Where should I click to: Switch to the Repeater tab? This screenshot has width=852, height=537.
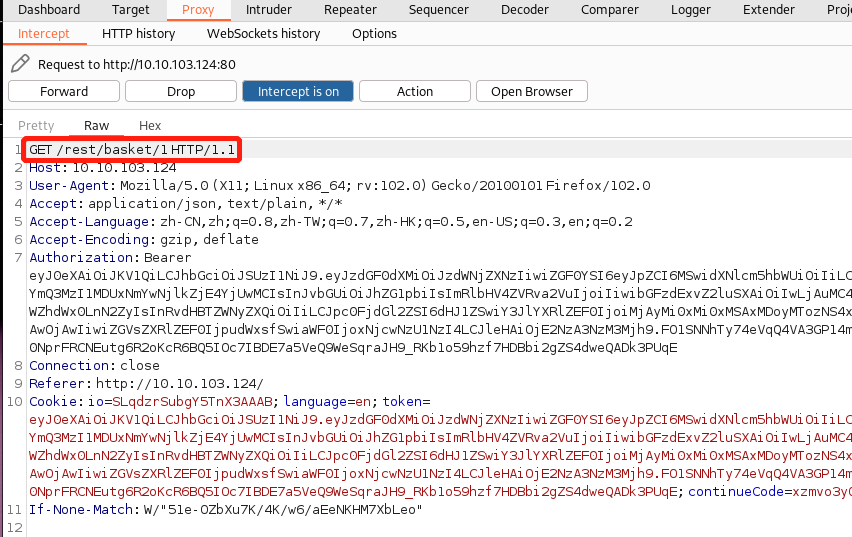point(350,10)
